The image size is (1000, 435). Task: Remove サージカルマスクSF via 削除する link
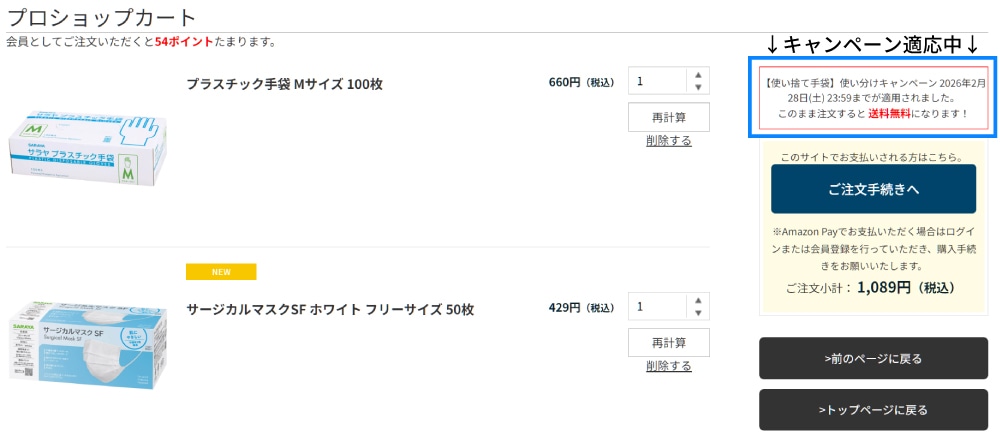click(x=669, y=366)
